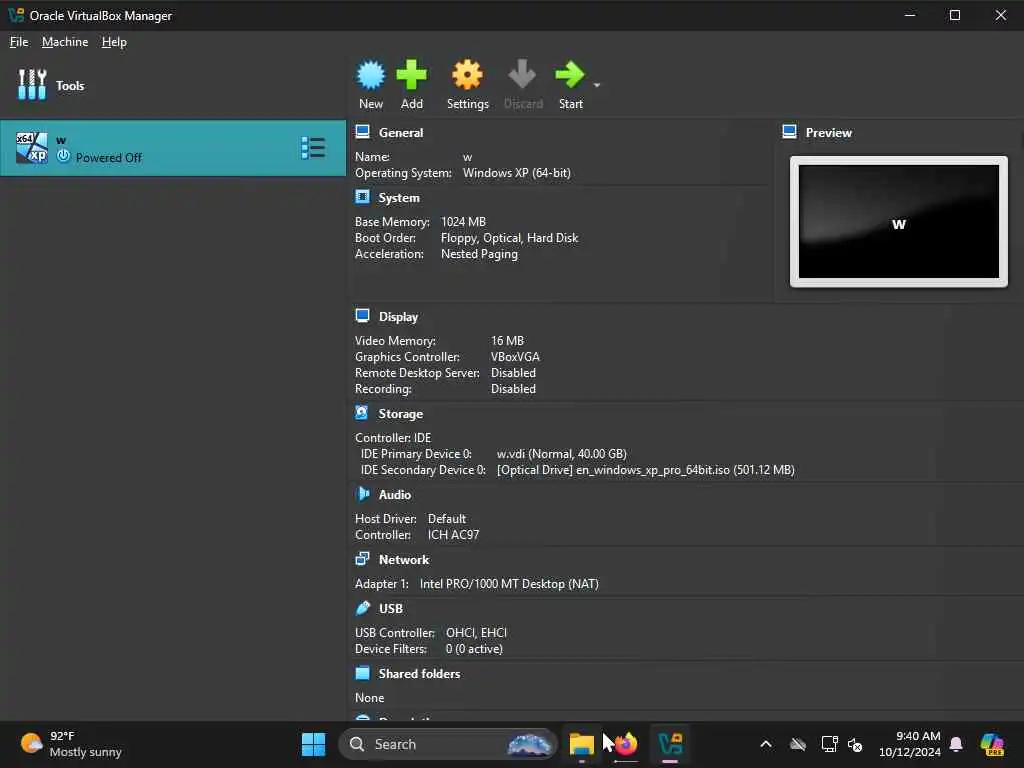
Task: Open File Explorer from the taskbar
Action: point(581,744)
